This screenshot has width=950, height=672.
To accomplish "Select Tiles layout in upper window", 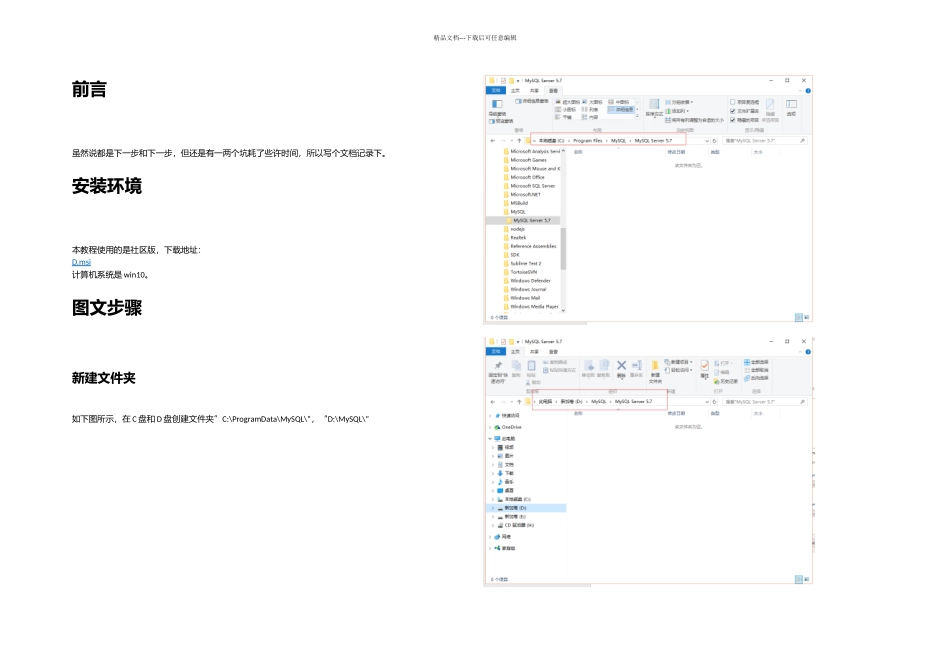I will (x=563, y=117).
